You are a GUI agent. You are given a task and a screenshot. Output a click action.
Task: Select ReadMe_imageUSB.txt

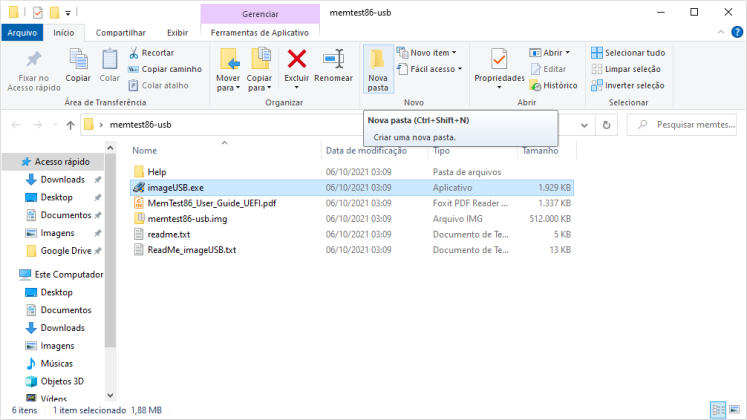click(192, 250)
